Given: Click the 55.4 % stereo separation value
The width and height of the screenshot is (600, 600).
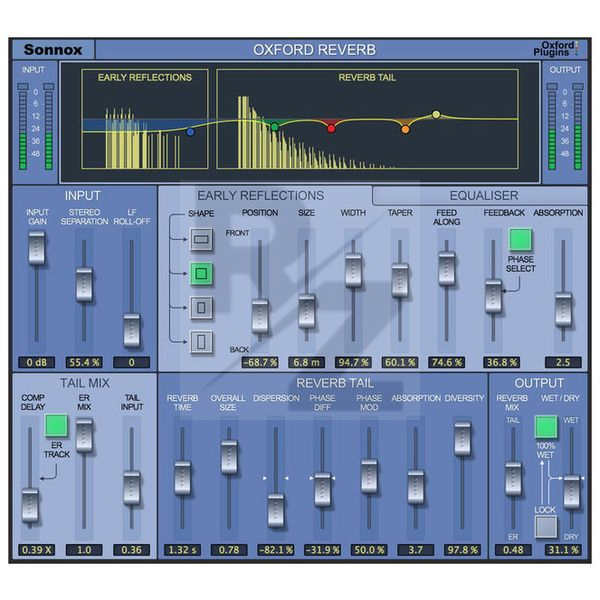Looking at the screenshot, I should click(84, 362).
